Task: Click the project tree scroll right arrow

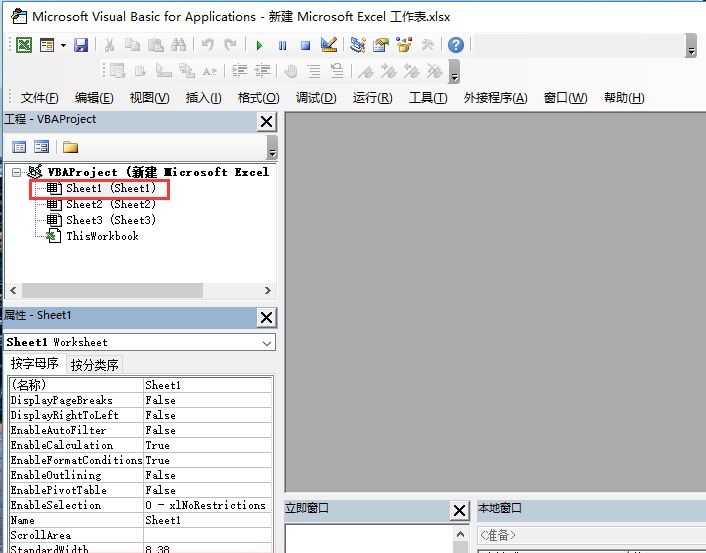Action: click(x=268, y=290)
